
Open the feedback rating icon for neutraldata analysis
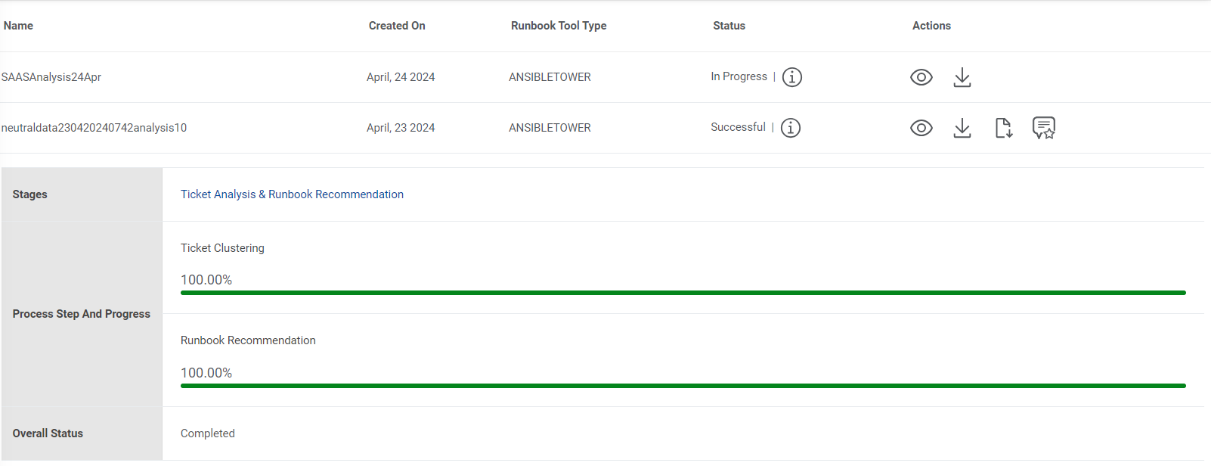tap(1044, 128)
